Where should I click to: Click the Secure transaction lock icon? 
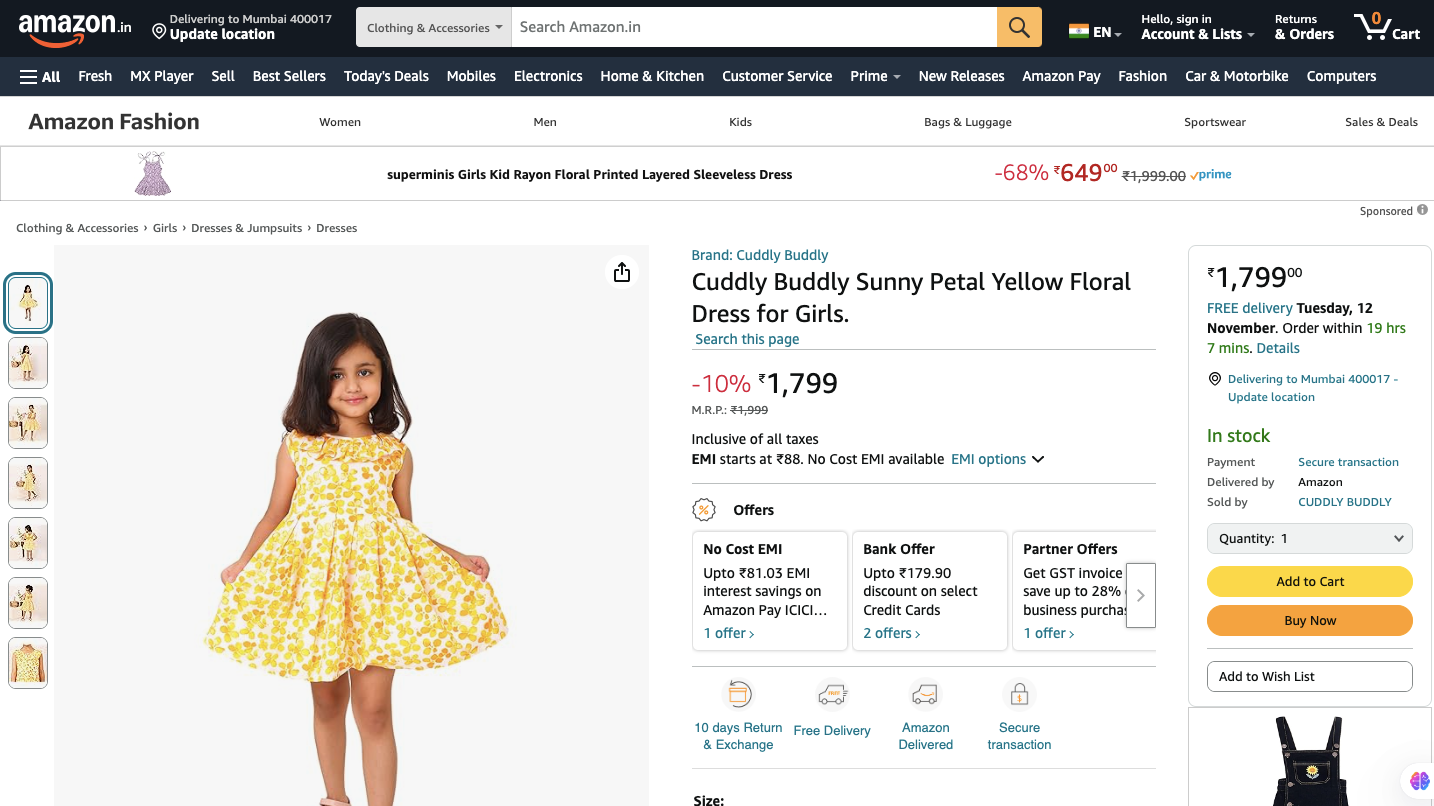[1019, 694]
